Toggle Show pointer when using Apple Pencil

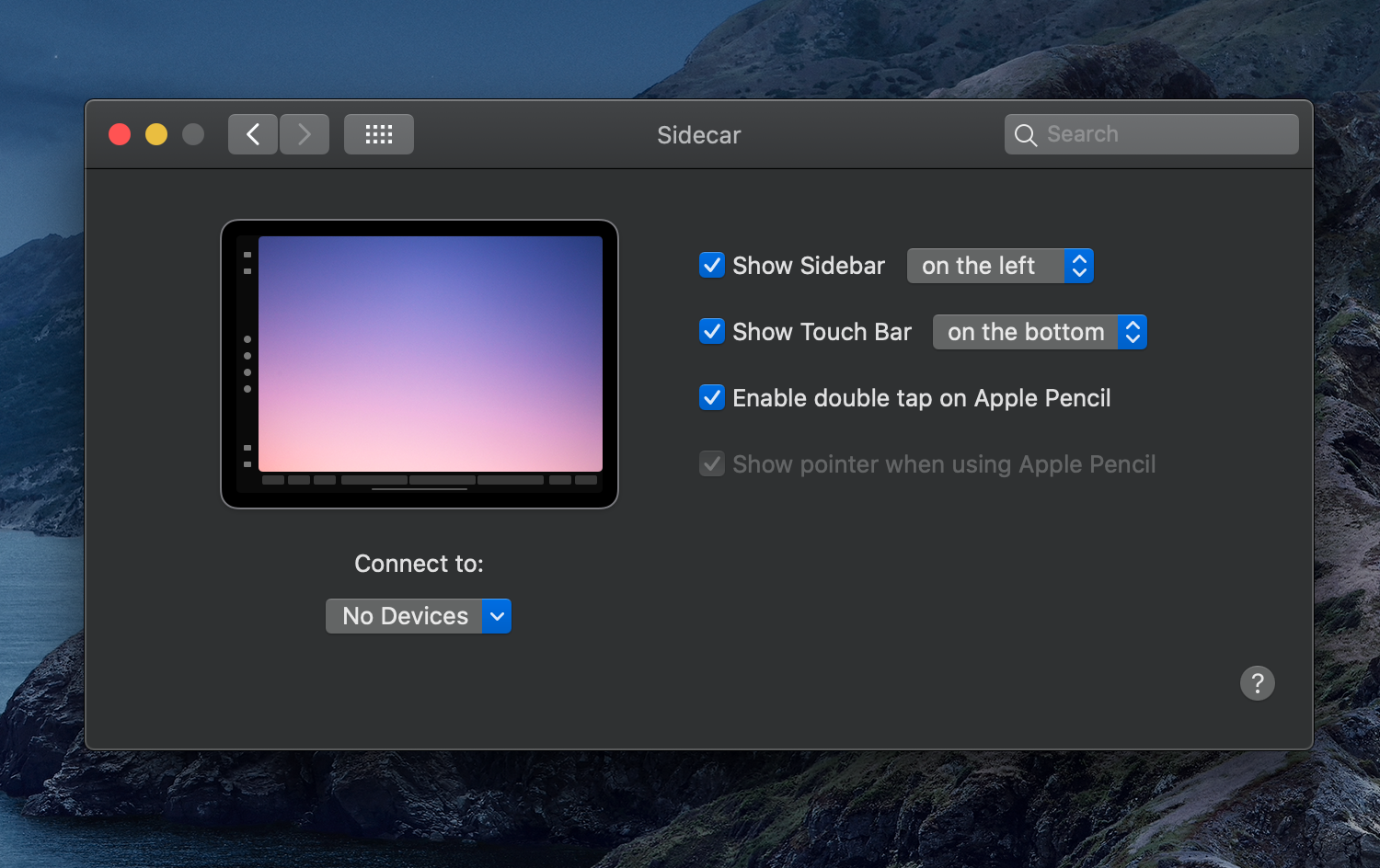712,464
